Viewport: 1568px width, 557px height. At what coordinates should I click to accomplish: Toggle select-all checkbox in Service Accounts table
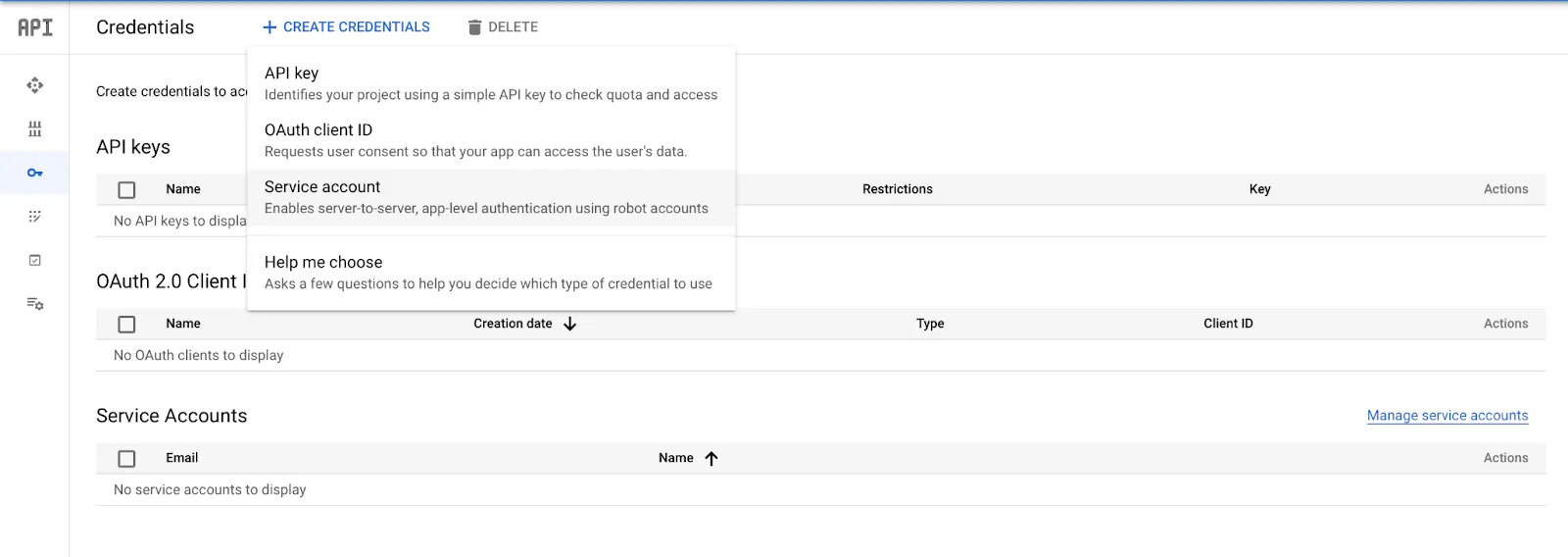tap(126, 458)
